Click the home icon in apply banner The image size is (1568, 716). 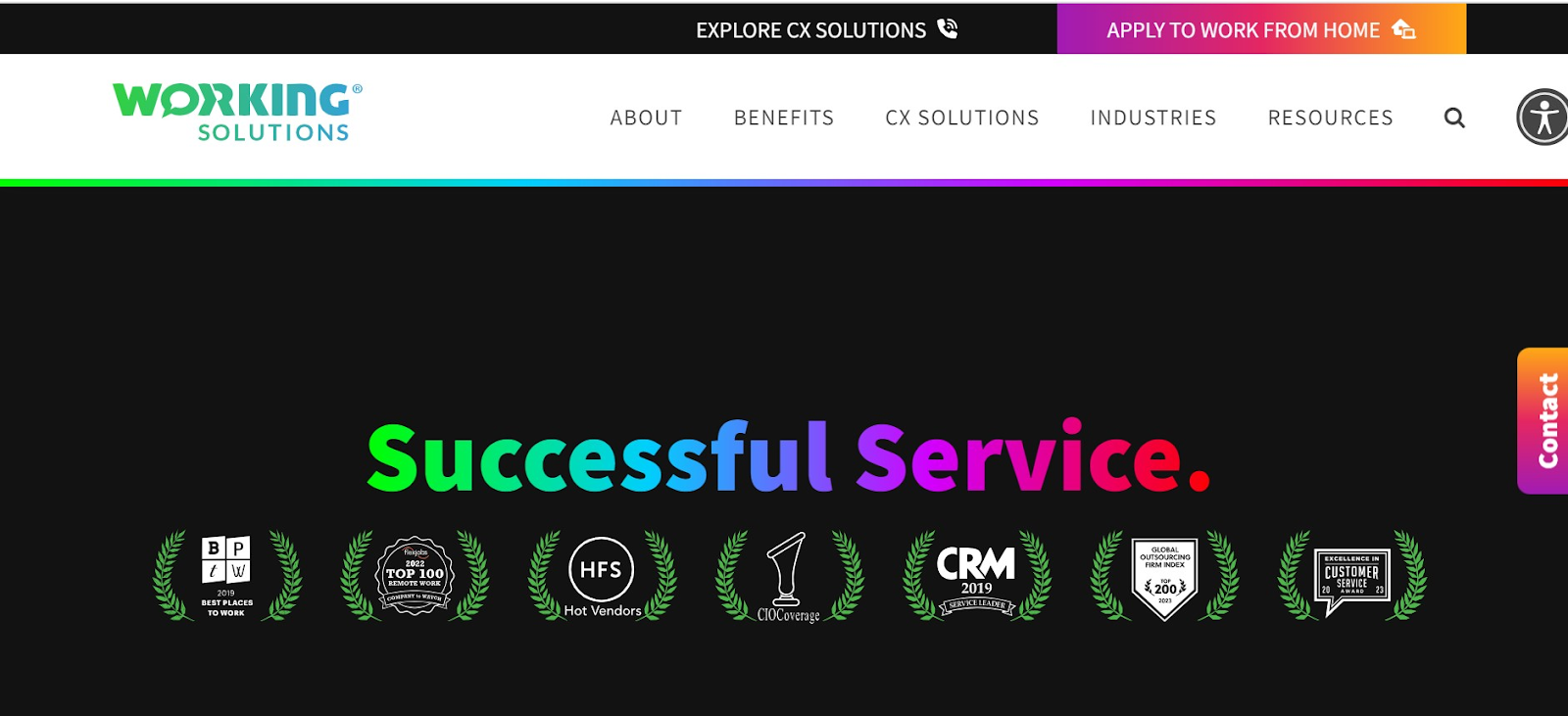tap(1403, 29)
